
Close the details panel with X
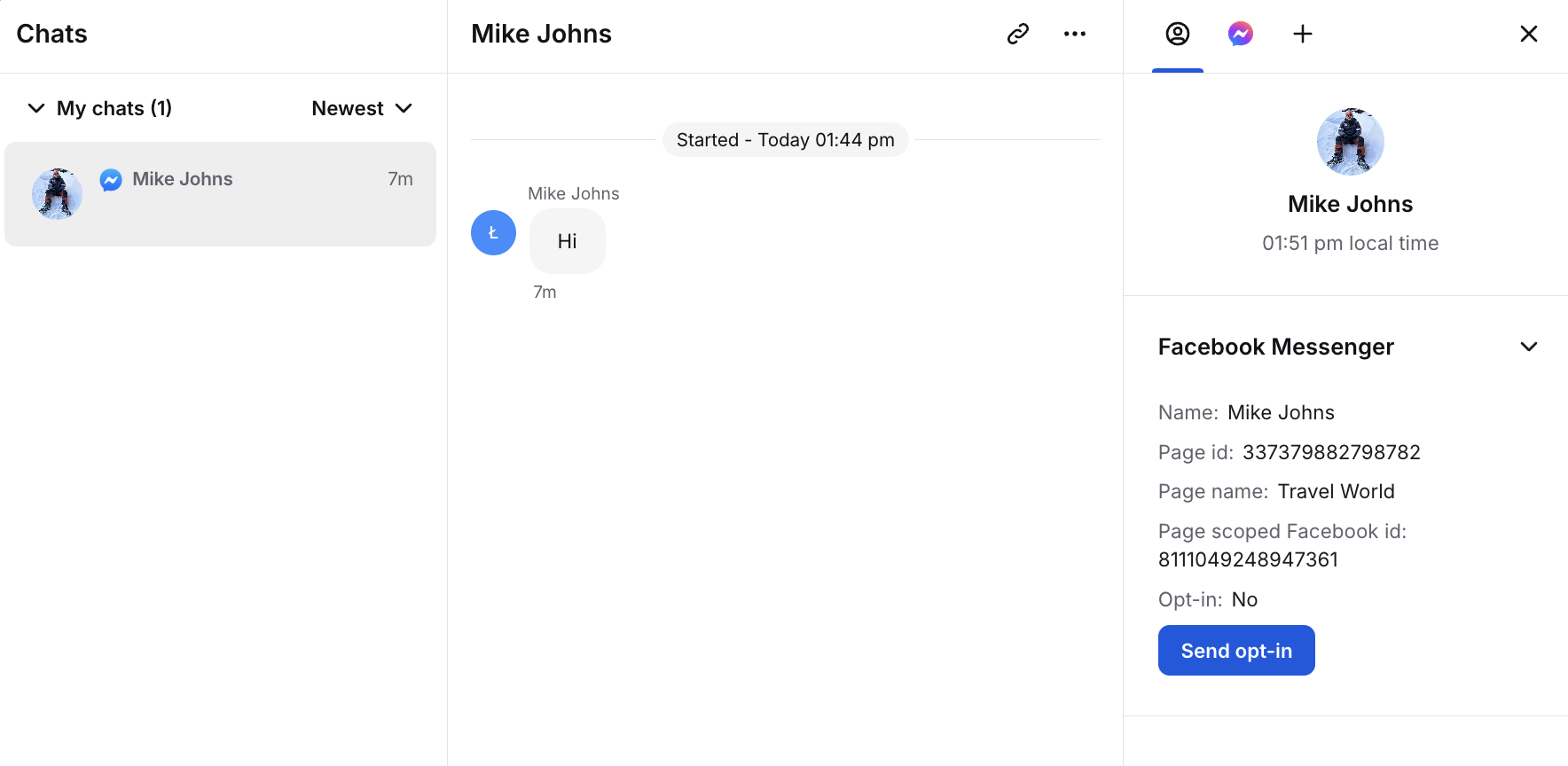pos(1528,34)
